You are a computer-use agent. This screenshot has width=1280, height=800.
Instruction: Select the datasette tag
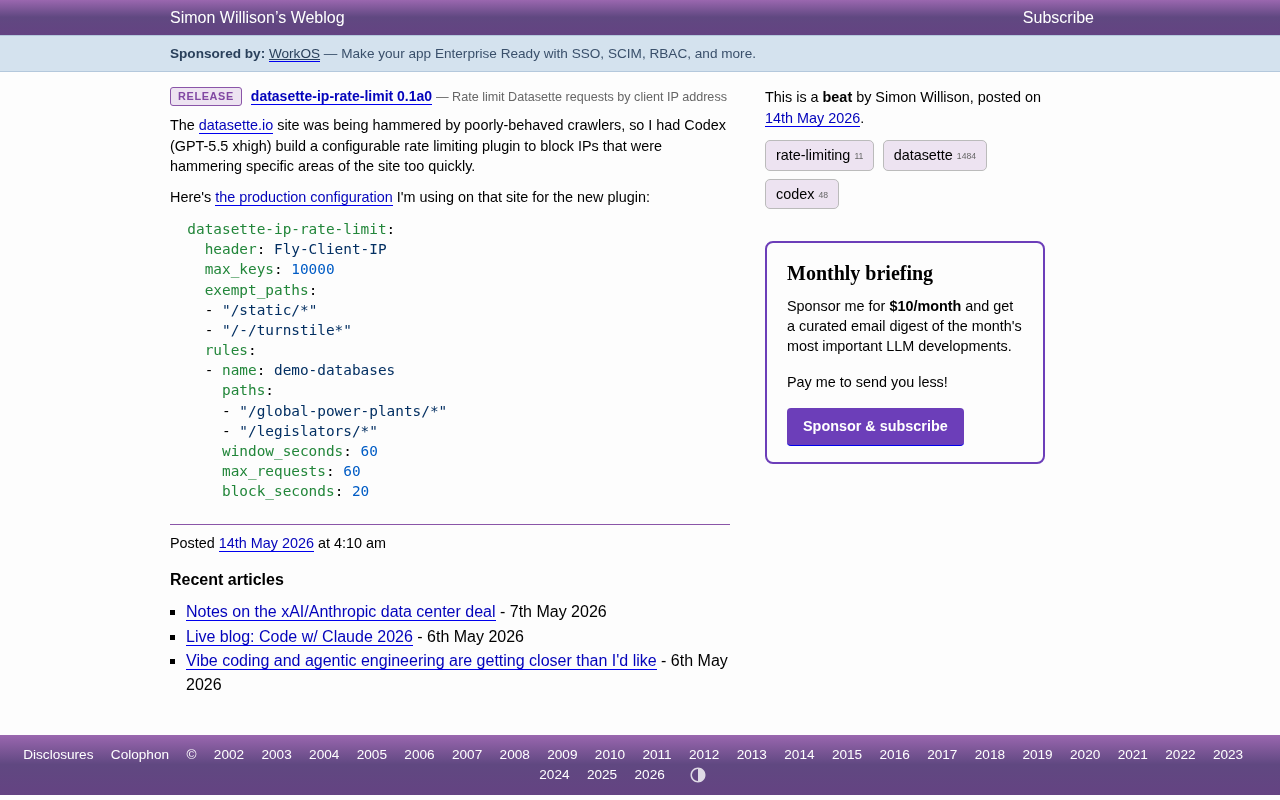click(934, 155)
